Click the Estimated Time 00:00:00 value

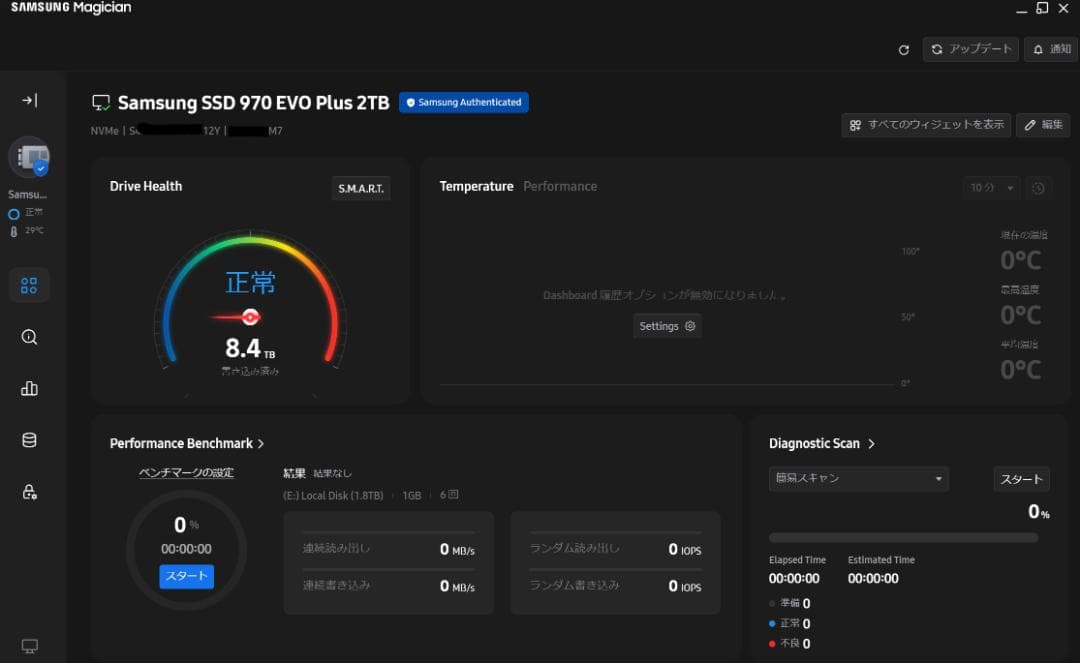pyautogui.click(x=873, y=579)
